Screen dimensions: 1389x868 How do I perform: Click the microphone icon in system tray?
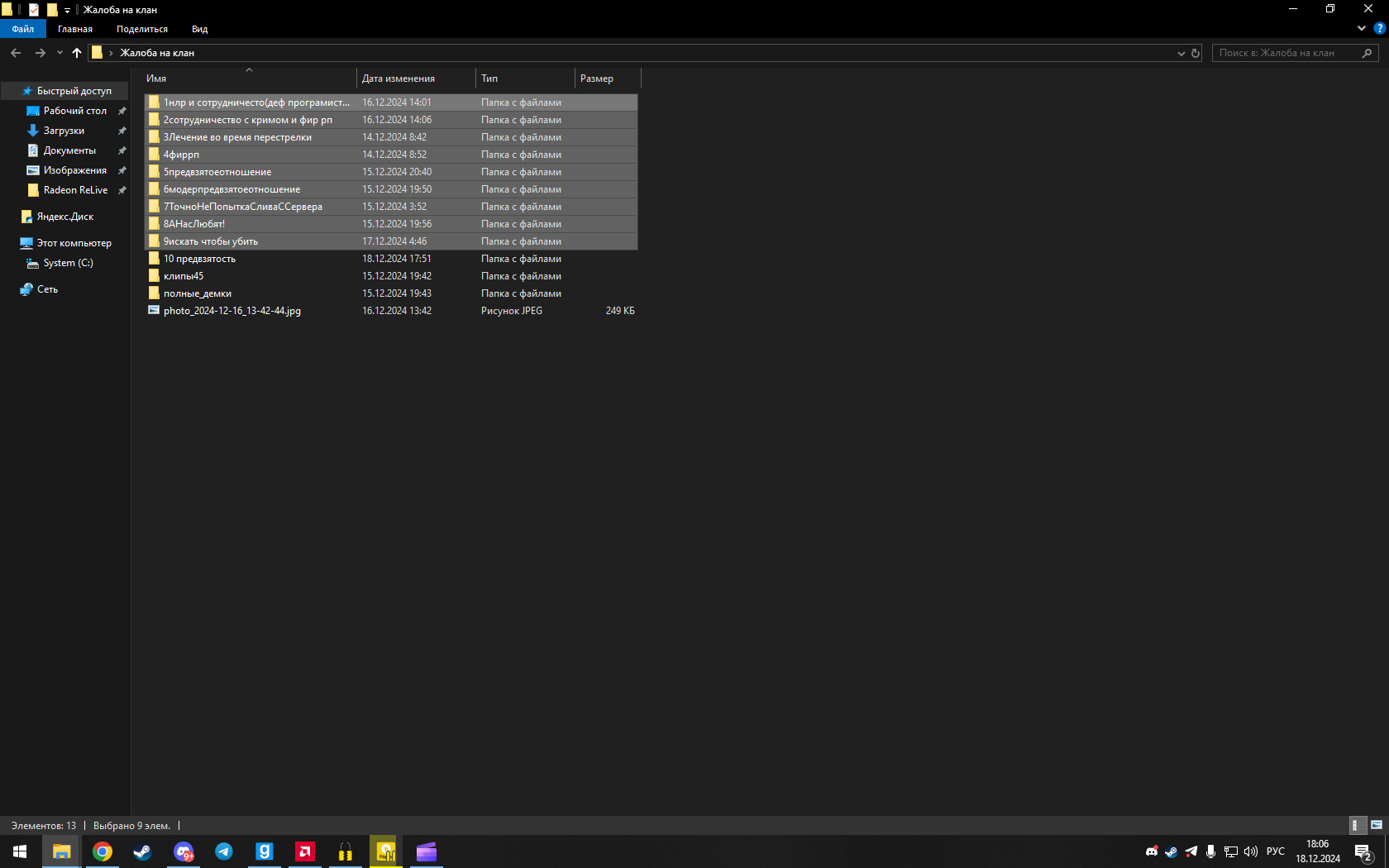pyautogui.click(x=1210, y=851)
